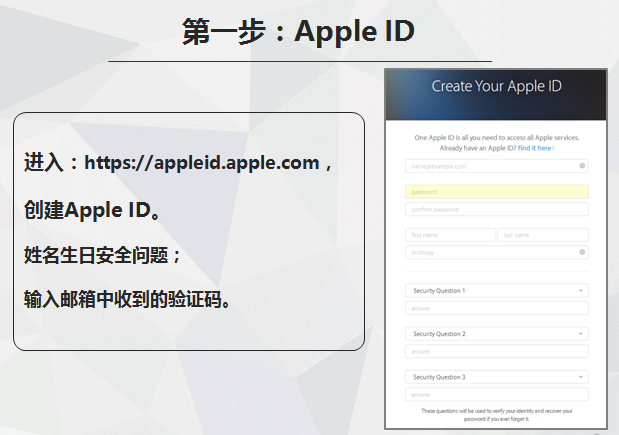The image size is (619, 435).
Task: Click 'One Apple ID is all you need' text
Action: (x=497, y=138)
